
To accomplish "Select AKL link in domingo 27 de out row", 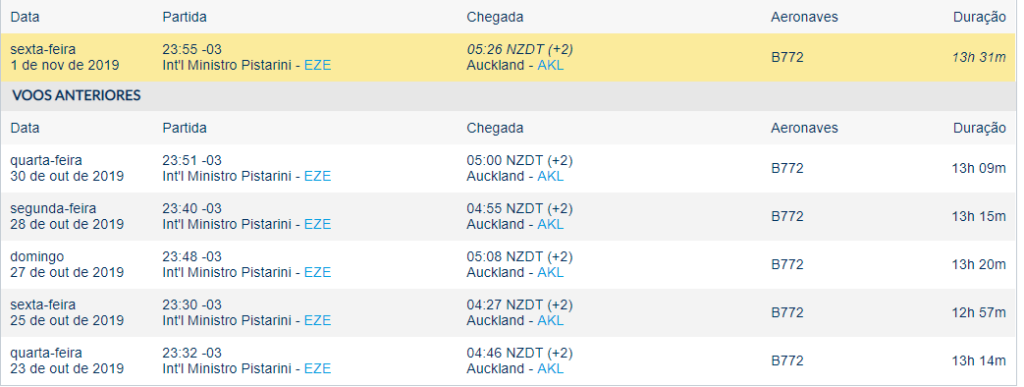I will click(x=551, y=273).
